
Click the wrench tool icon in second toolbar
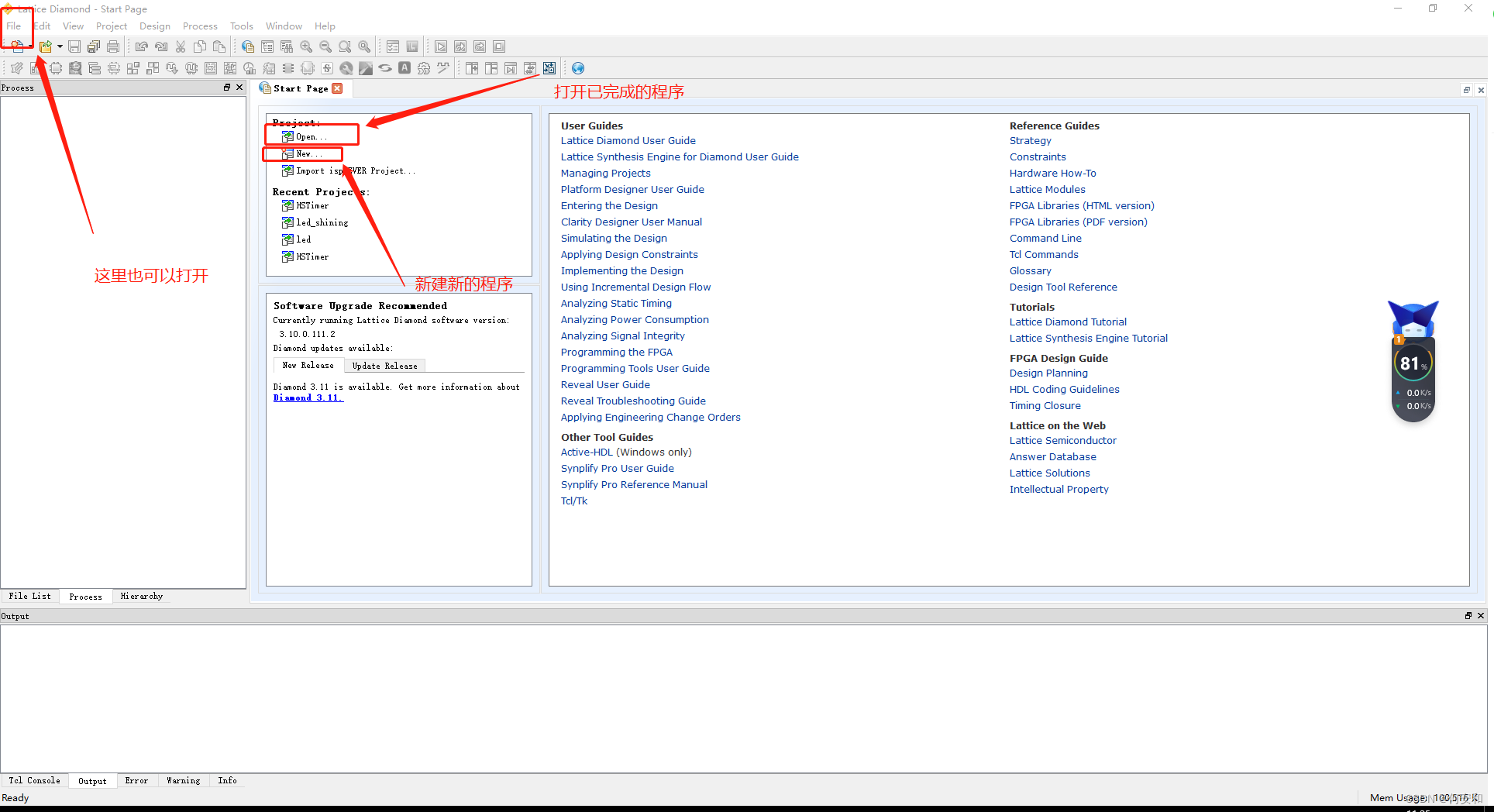click(346, 68)
